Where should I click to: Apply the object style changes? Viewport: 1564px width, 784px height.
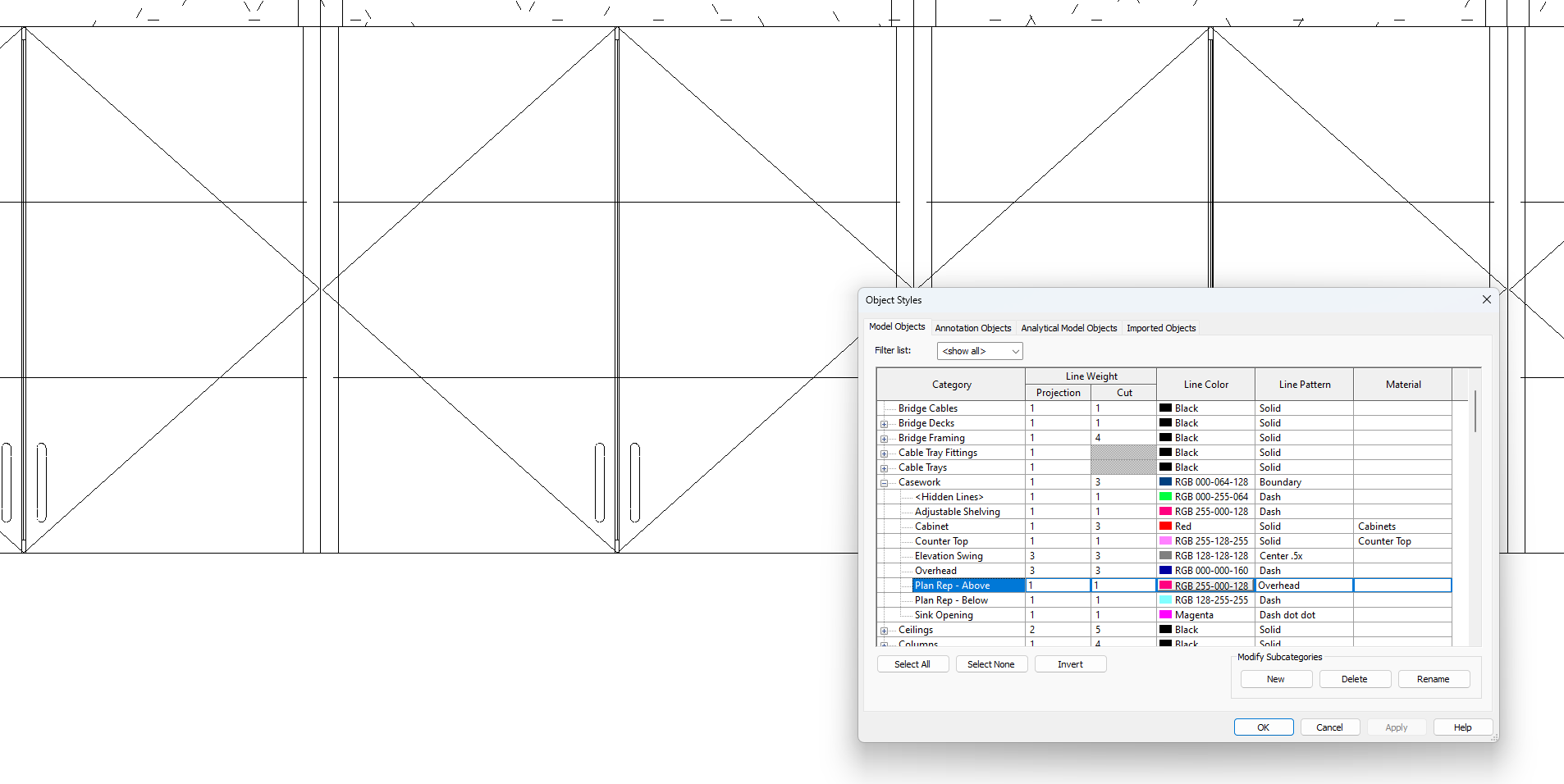pyautogui.click(x=1396, y=727)
